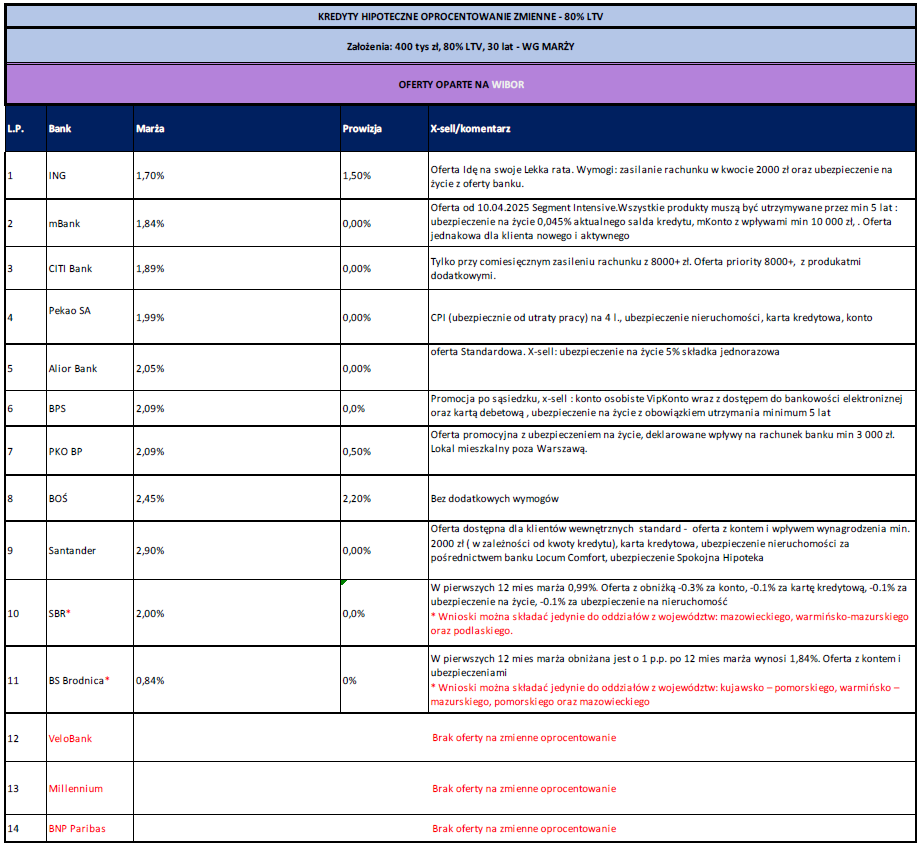Click BOŚ's 2,20% commission cell

[357, 498]
